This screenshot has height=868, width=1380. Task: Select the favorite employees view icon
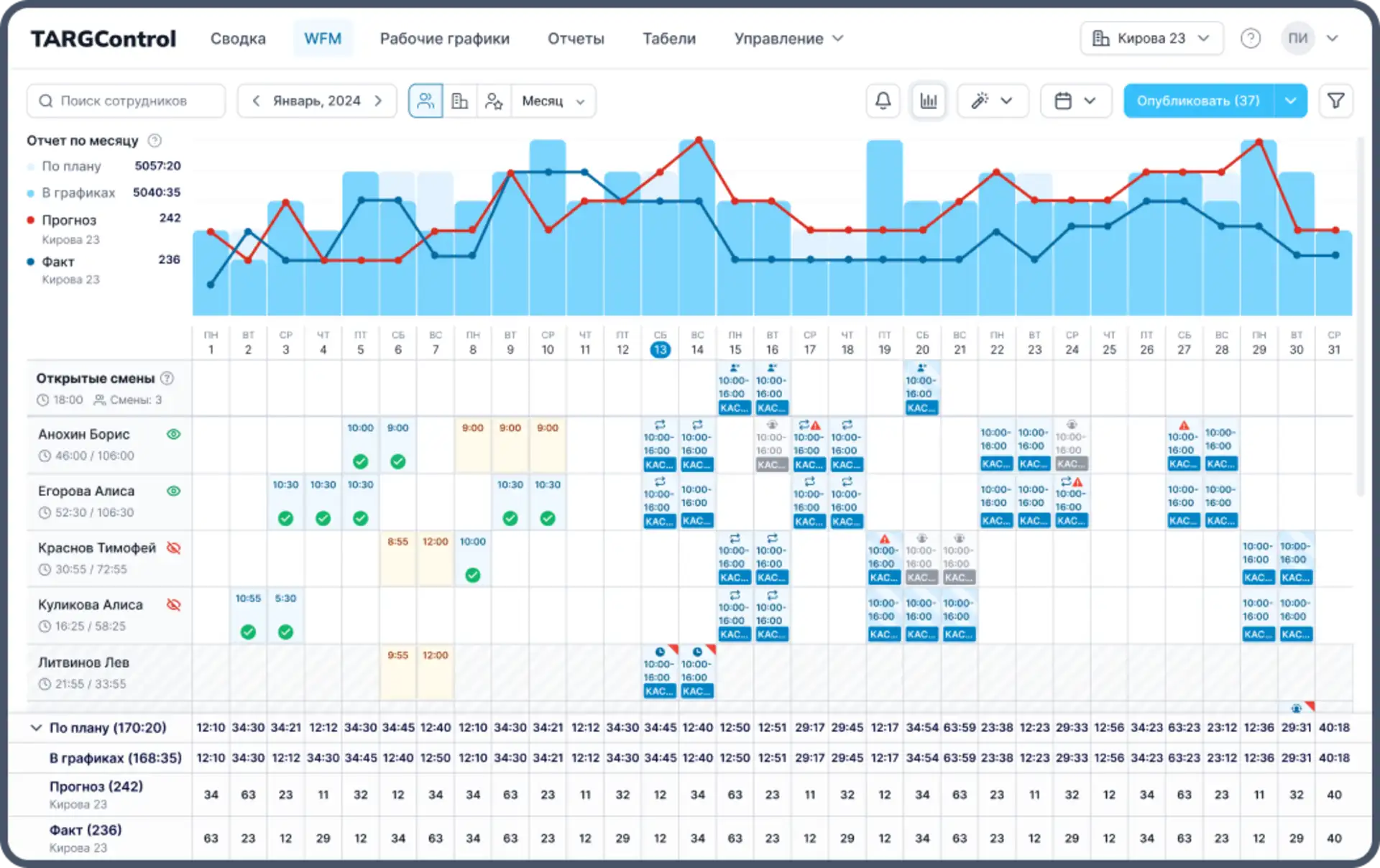(x=494, y=101)
